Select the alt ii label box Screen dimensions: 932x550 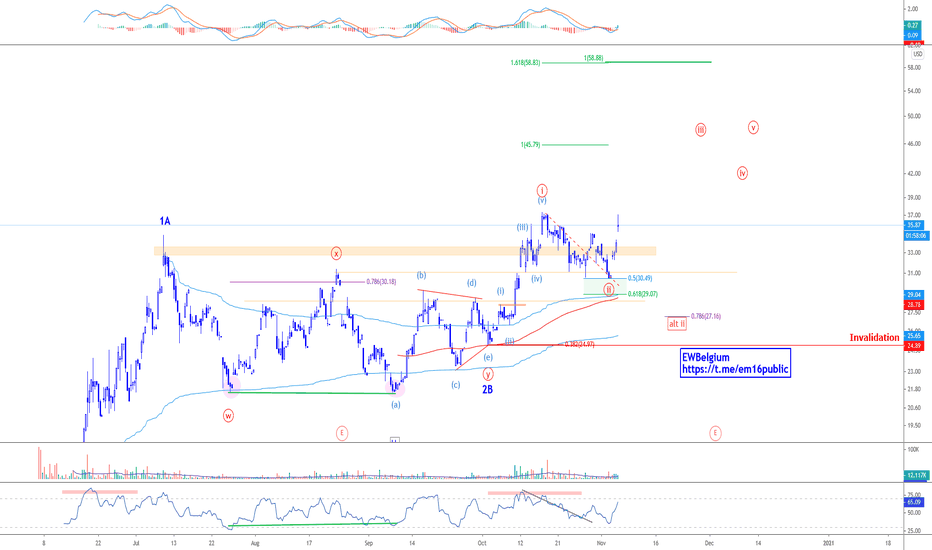tap(677, 324)
